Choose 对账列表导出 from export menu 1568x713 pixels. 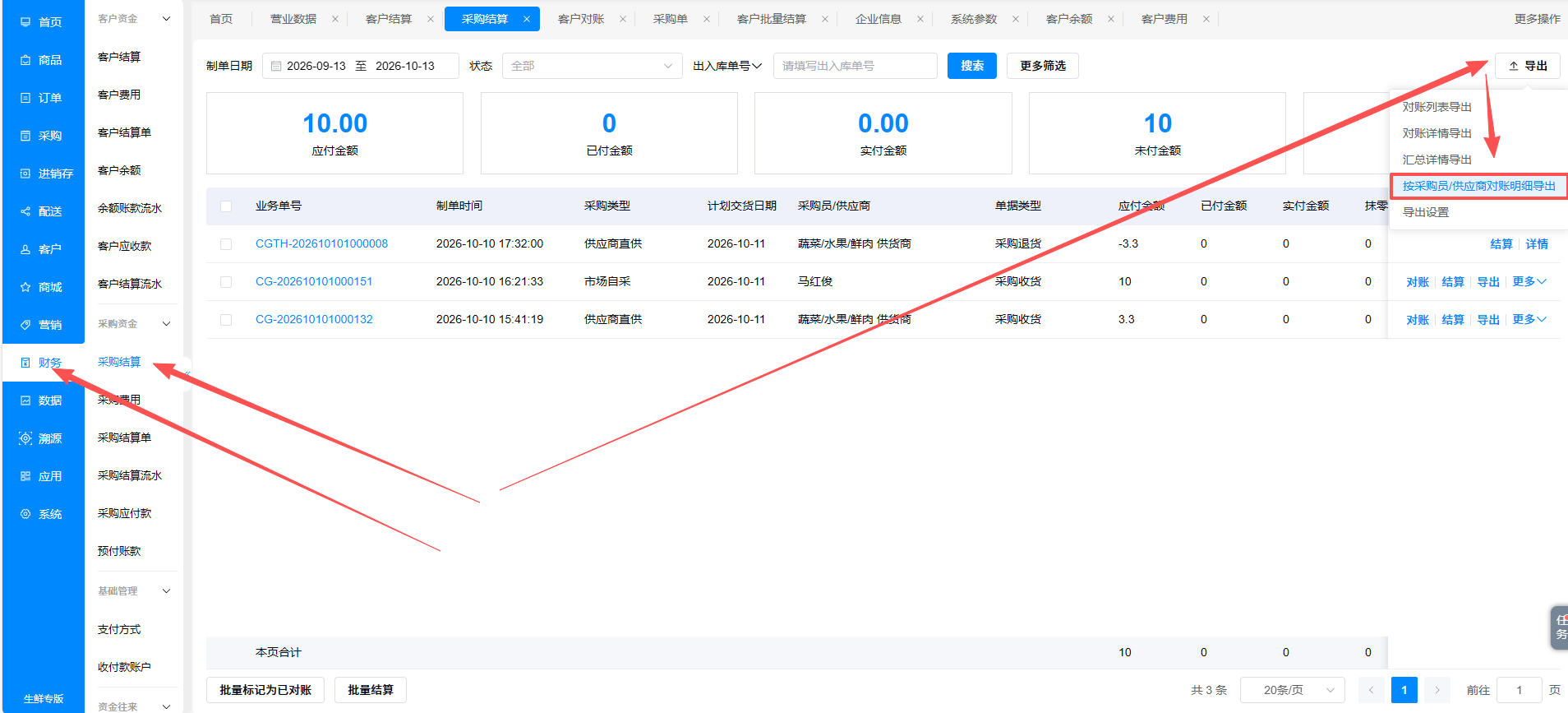[1437, 107]
